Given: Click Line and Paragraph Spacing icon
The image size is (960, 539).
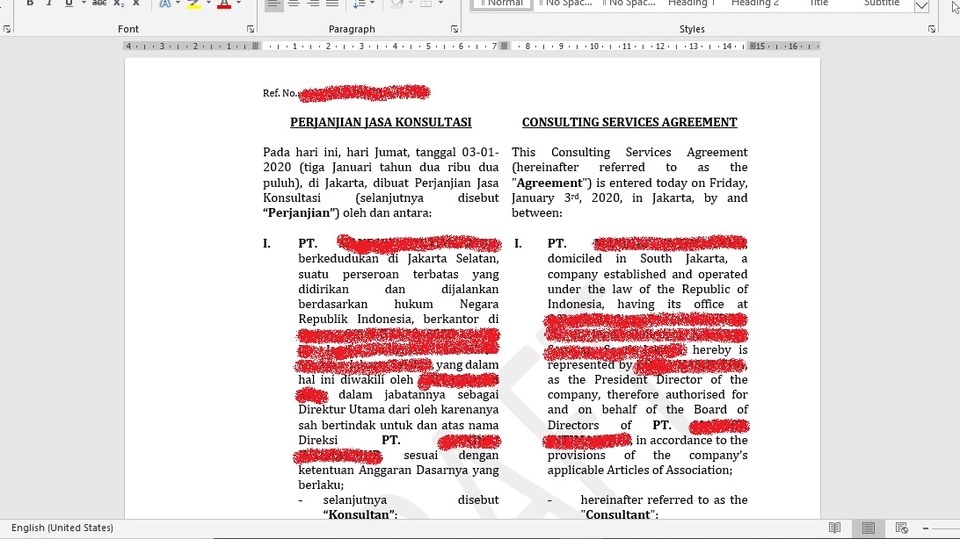Looking at the screenshot, I should 358,3.
